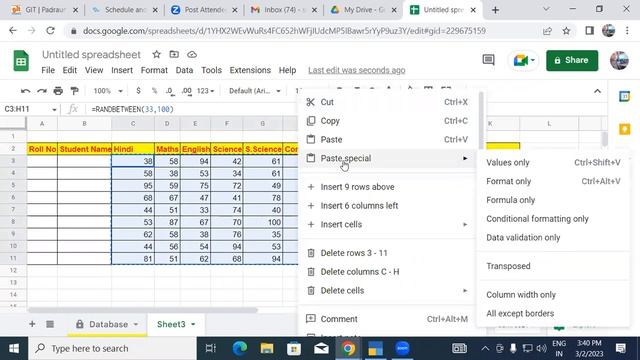
Task: Open File Explorer from the taskbar
Action: 267,349
